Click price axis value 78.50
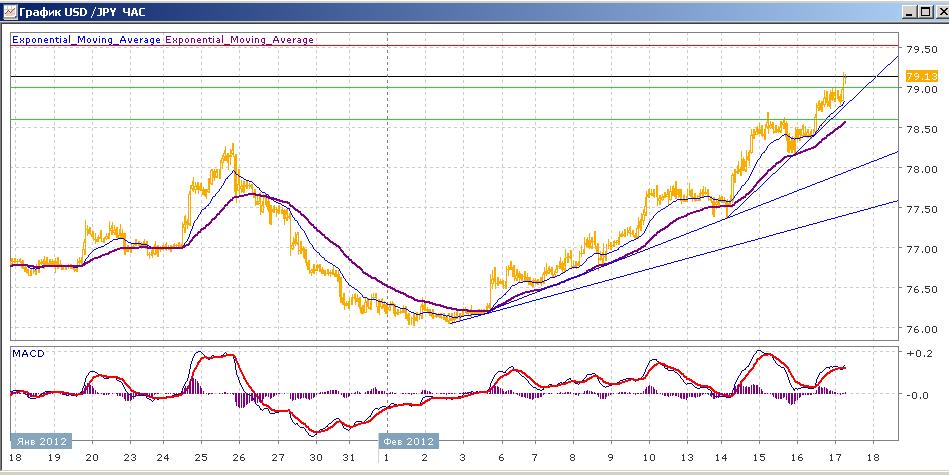The image size is (949, 476). [921, 129]
